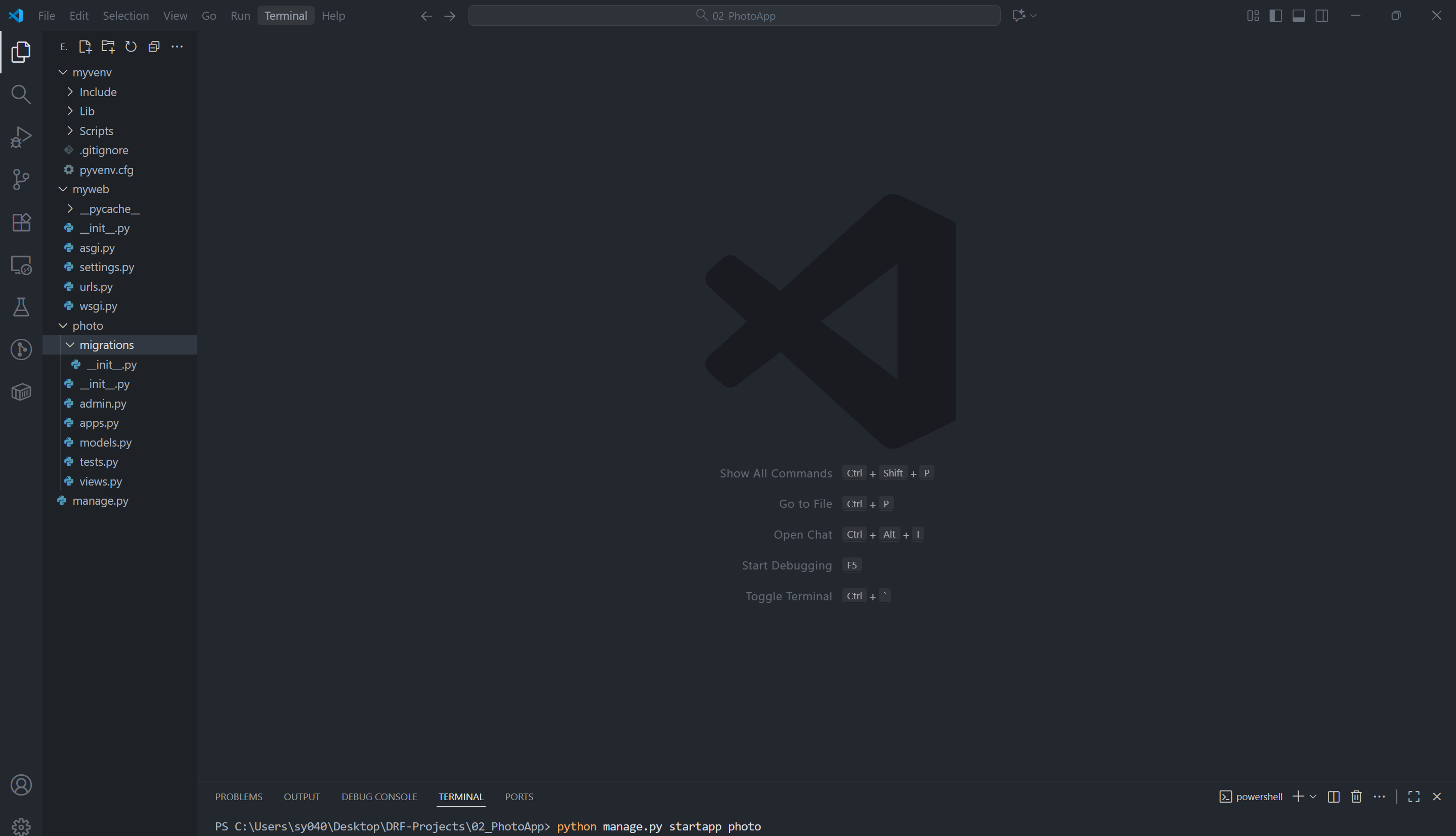1456x836 pixels.
Task: Open the new terminal launch profile dropdown
Action: click(1313, 797)
